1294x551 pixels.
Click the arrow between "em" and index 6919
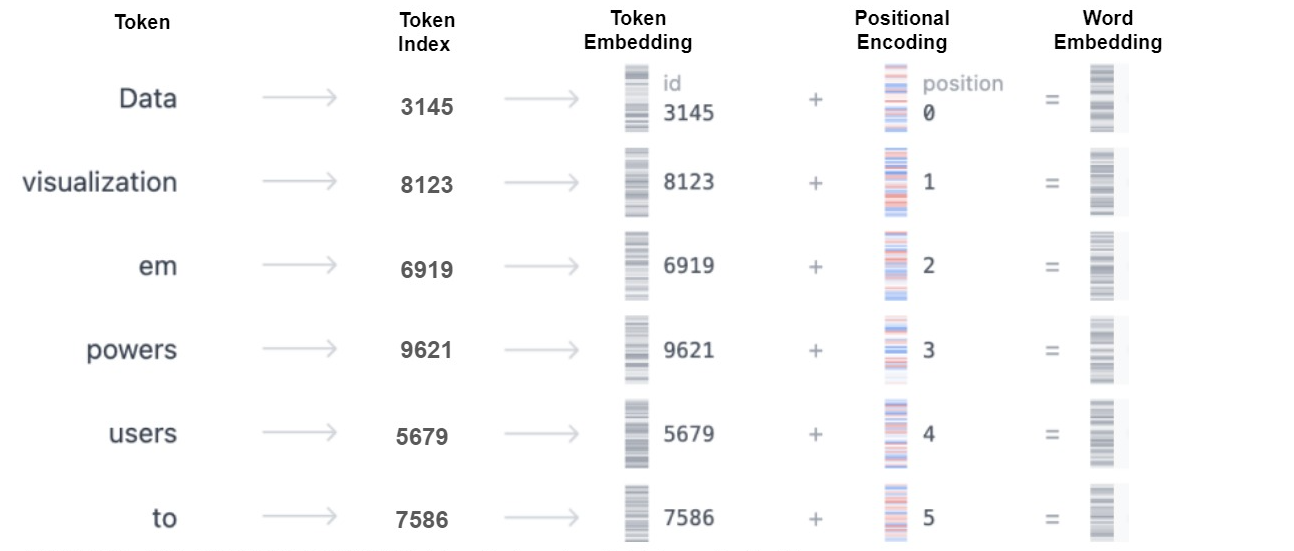[300, 266]
